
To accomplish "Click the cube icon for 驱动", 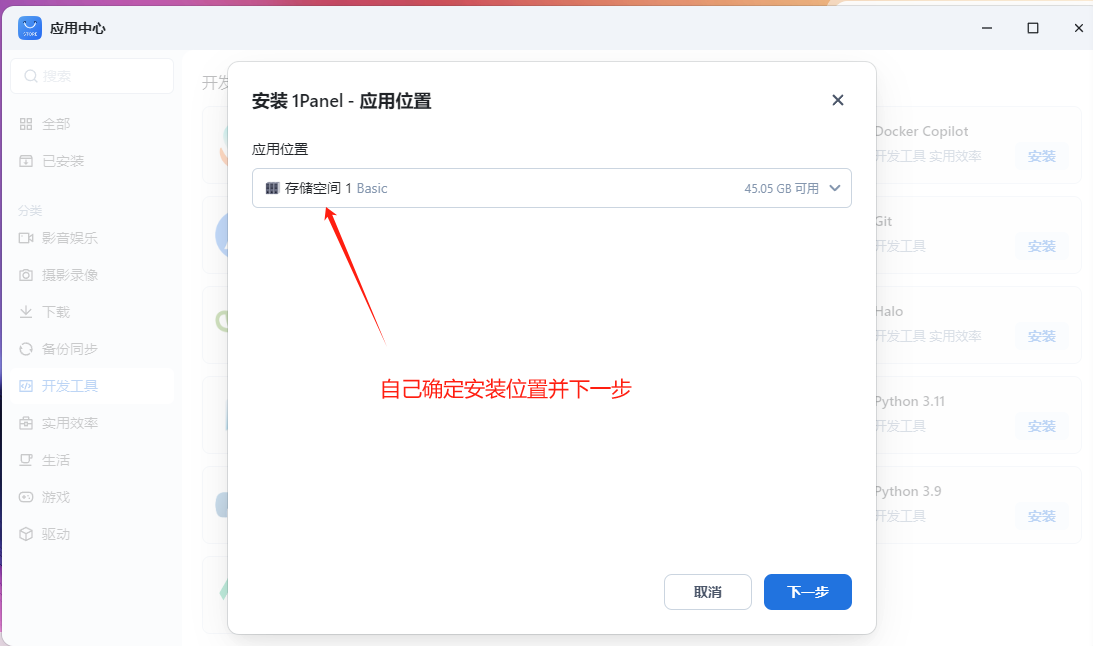I will coord(26,534).
